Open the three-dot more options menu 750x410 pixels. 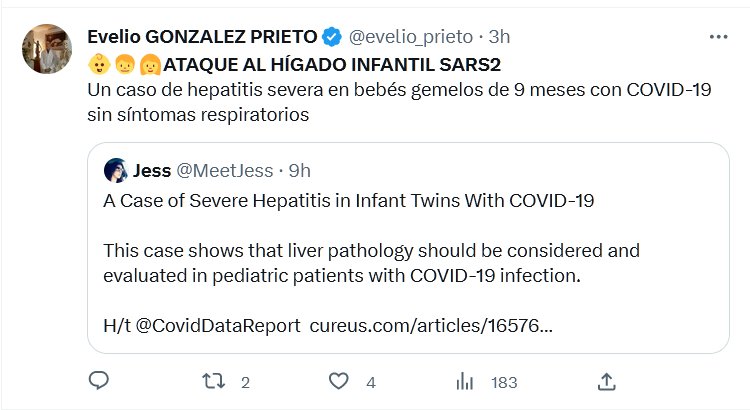tap(718, 37)
